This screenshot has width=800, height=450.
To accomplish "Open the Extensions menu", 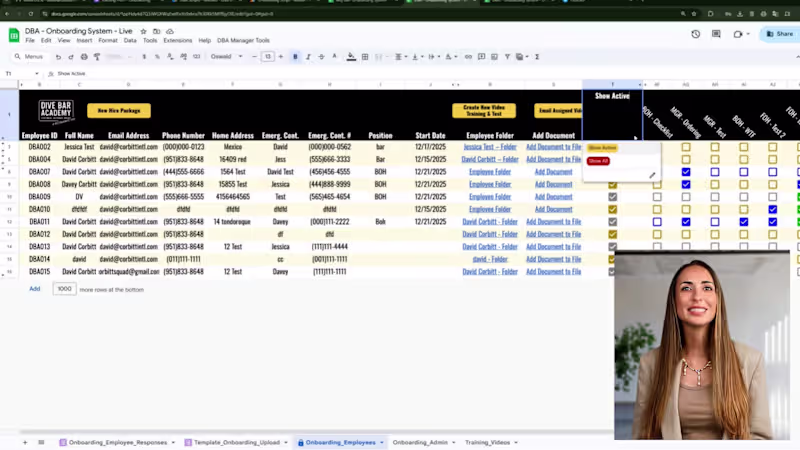I will click(178, 40).
